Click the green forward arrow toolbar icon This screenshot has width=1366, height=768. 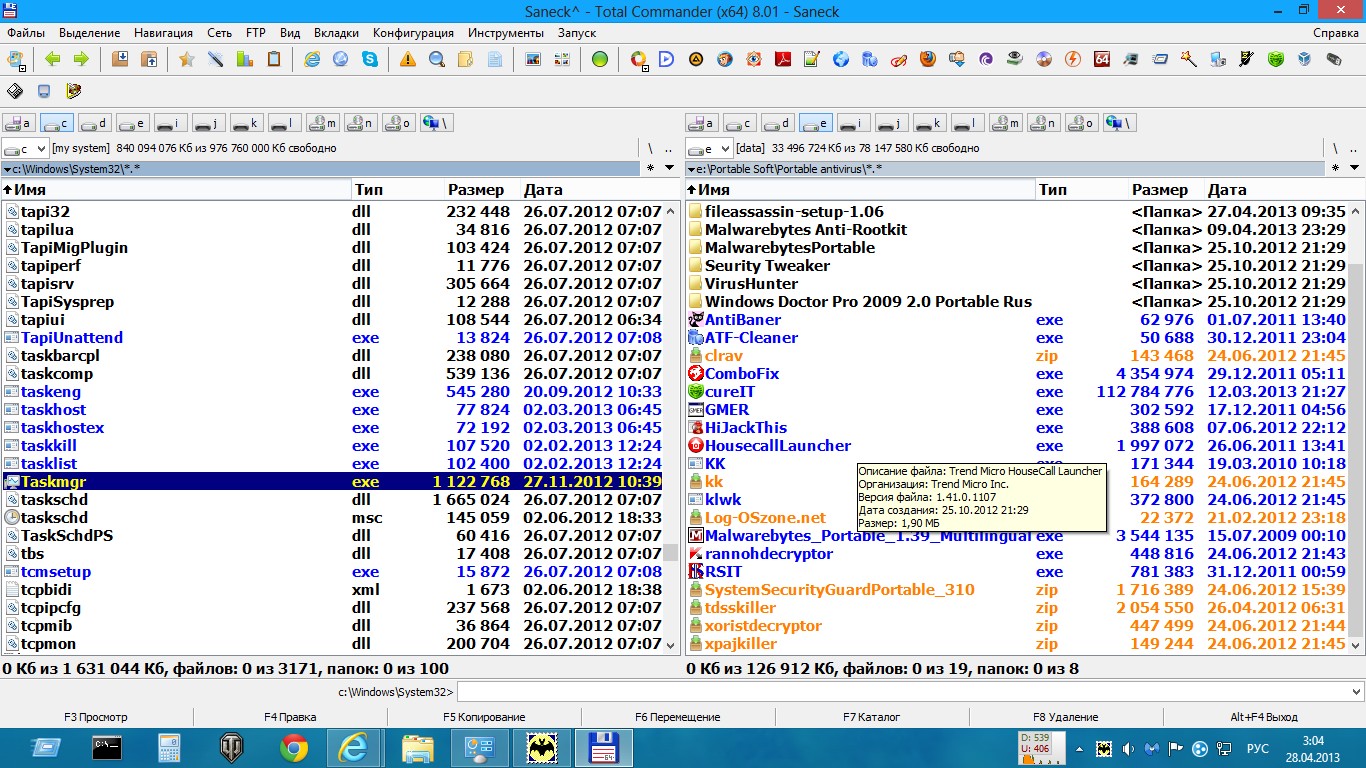pyautogui.click(x=81, y=59)
